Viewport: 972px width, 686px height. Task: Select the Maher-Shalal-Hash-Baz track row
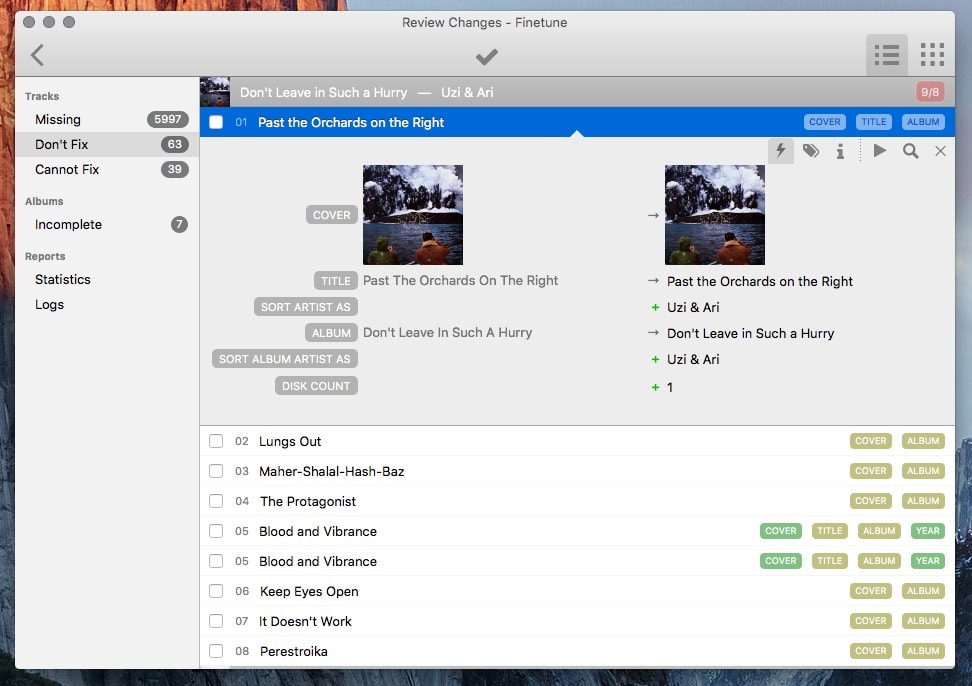point(577,471)
